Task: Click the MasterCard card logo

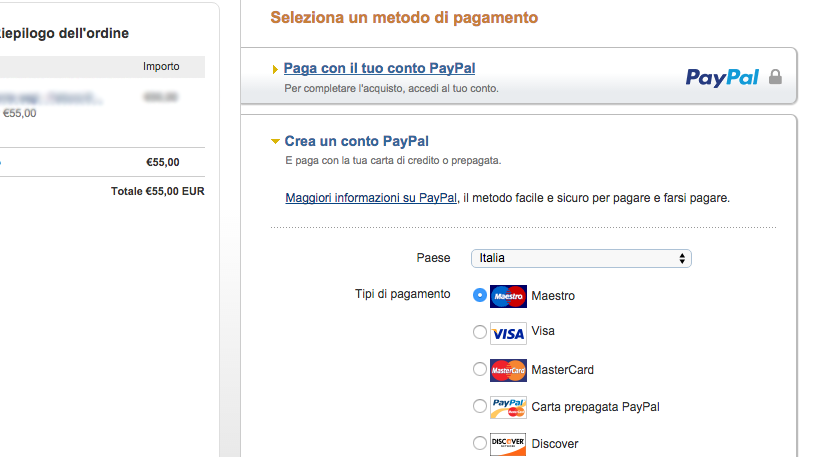Action: point(508,370)
